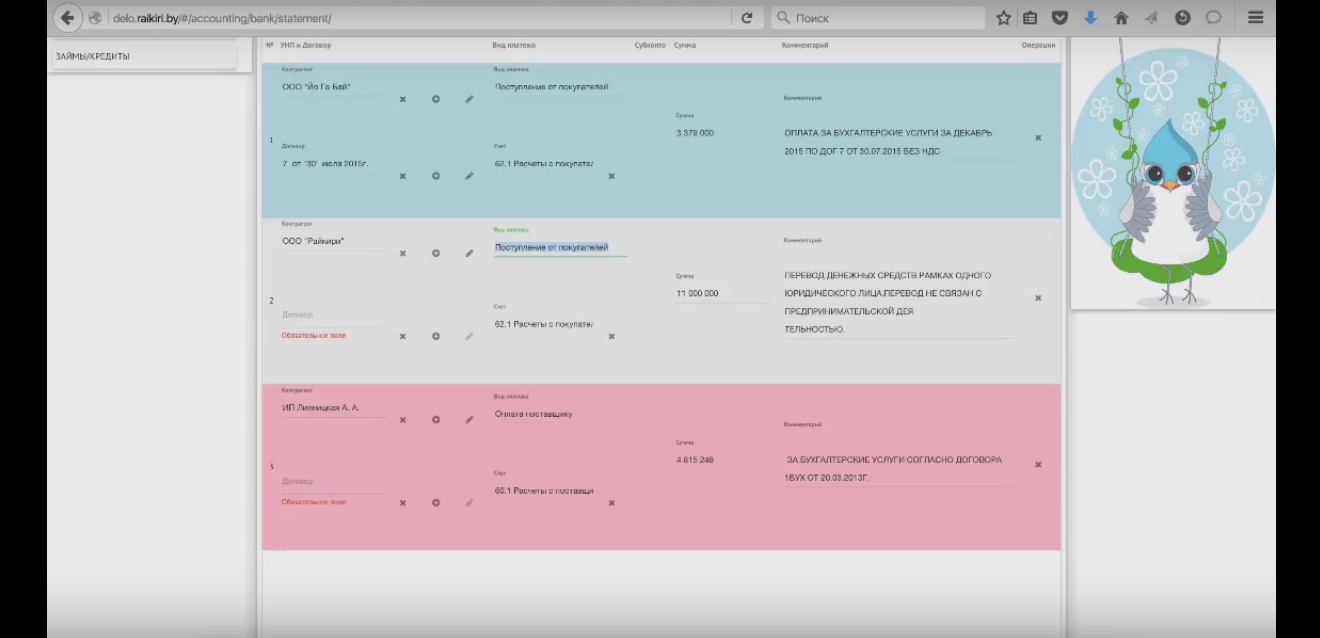Click the empty Договор field in row 2
The image size is (1320, 638).
[333, 316]
